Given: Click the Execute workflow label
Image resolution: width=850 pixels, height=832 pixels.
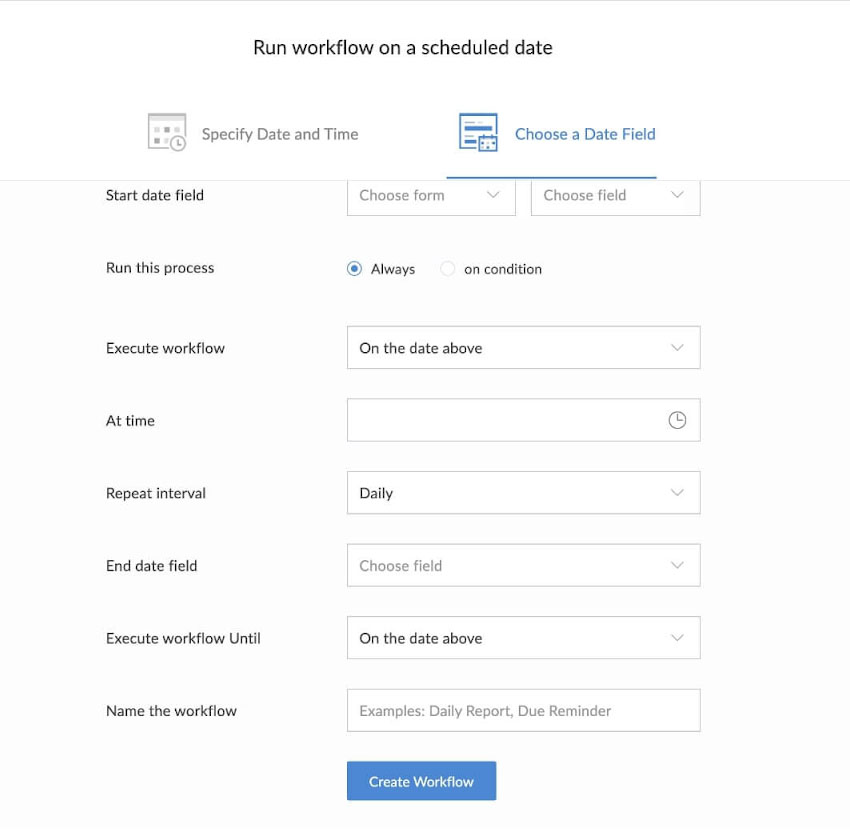Looking at the screenshot, I should [165, 348].
